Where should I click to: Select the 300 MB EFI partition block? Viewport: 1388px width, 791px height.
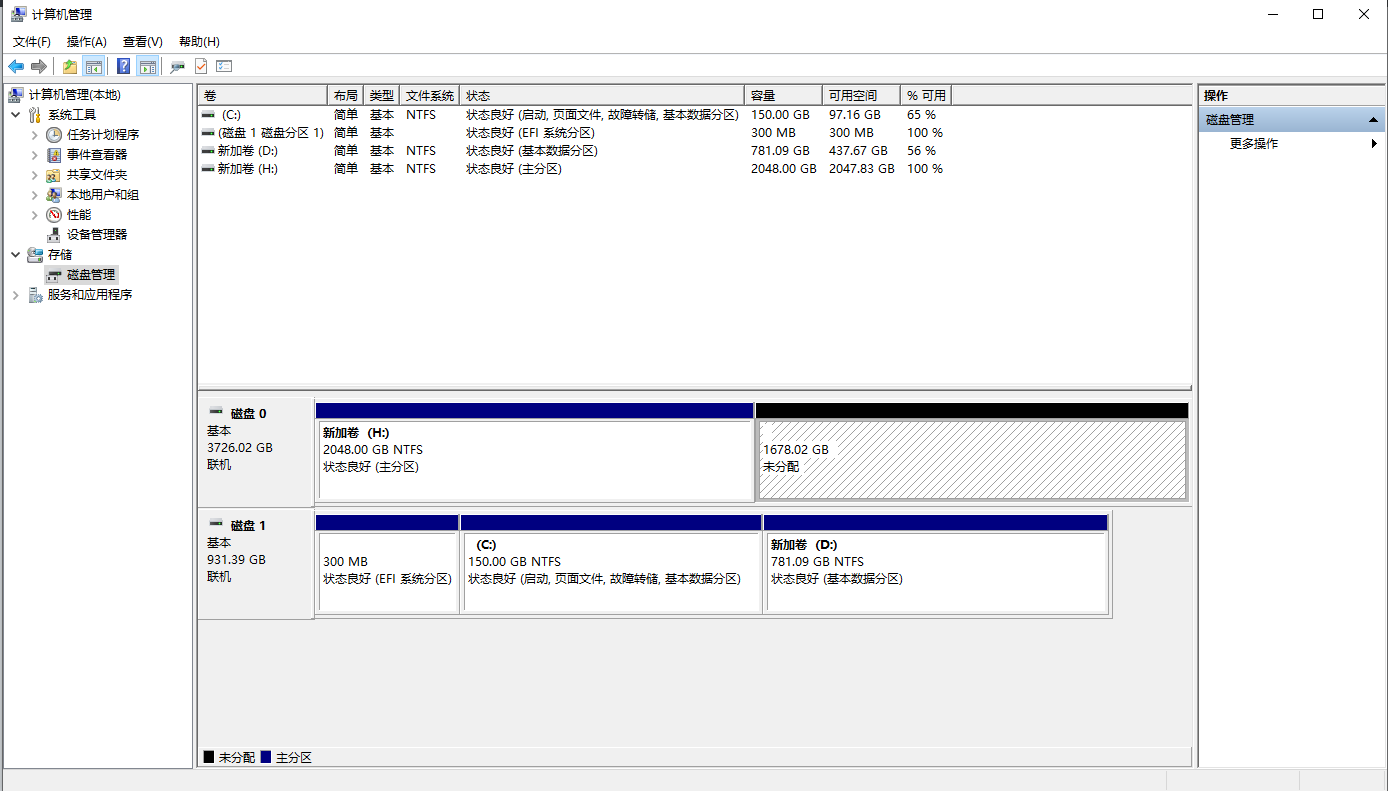pyautogui.click(x=387, y=564)
